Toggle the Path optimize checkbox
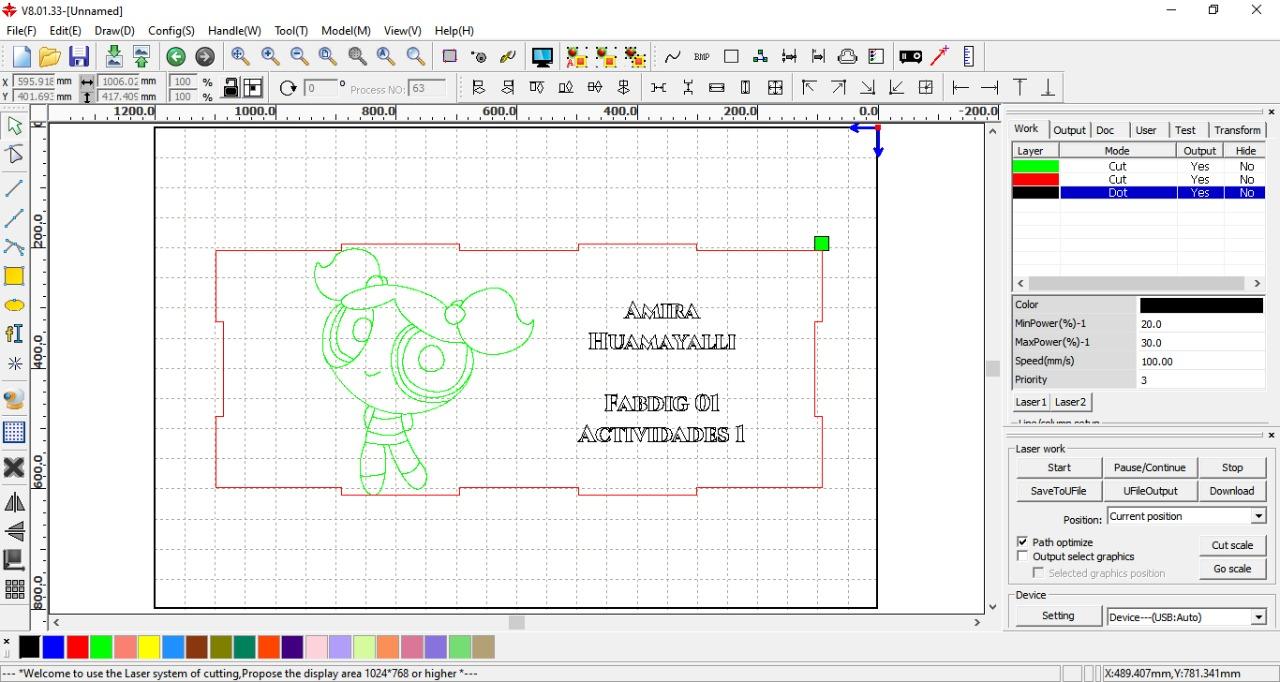1280x682 pixels. pyautogui.click(x=1022, y=542)
